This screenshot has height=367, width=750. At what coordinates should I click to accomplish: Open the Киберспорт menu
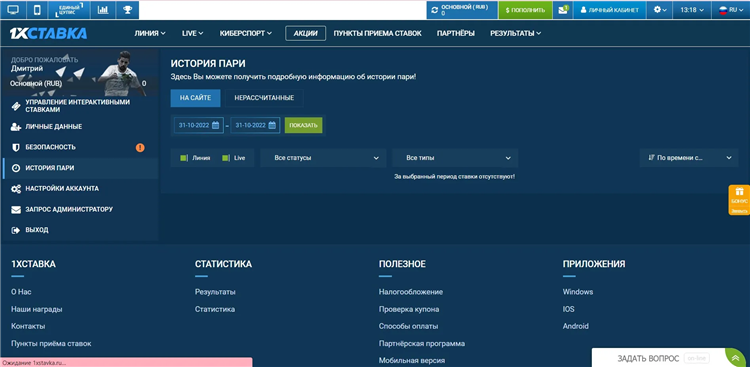click(246, 33)
